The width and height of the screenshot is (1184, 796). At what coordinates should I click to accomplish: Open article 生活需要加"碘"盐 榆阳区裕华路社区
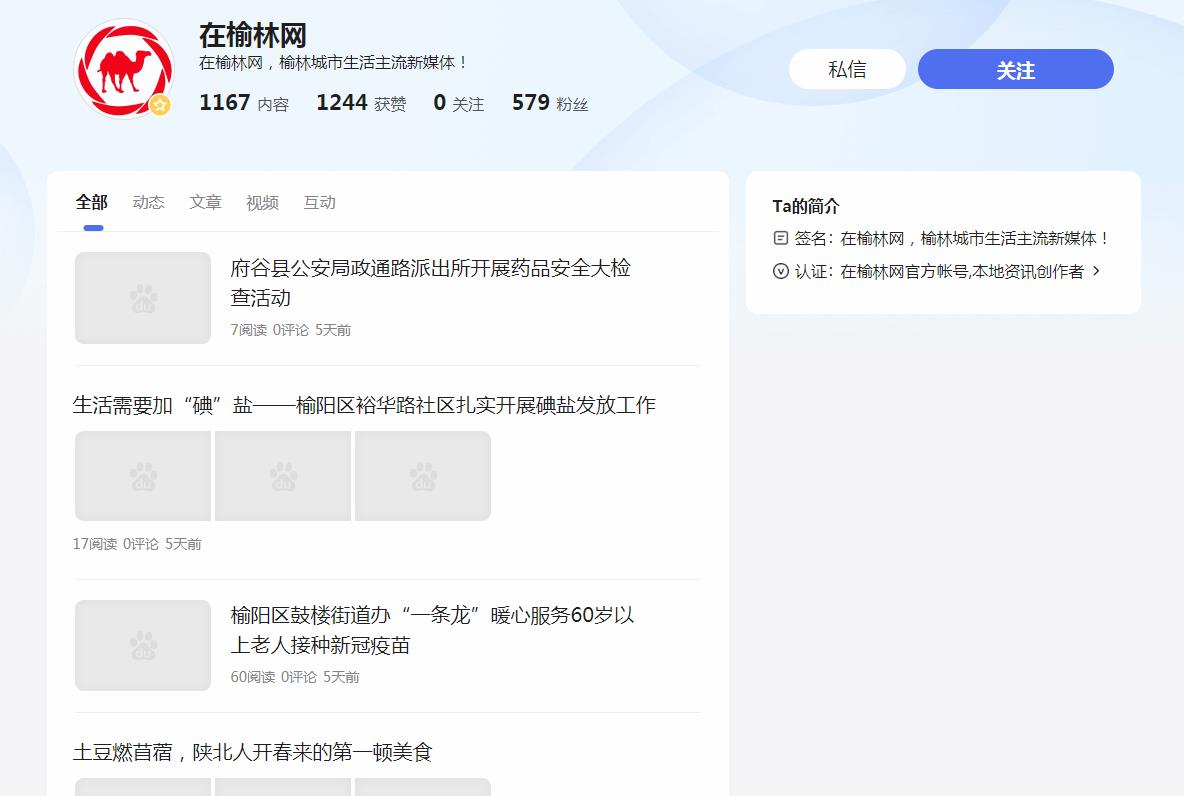[x=364, y=405]
